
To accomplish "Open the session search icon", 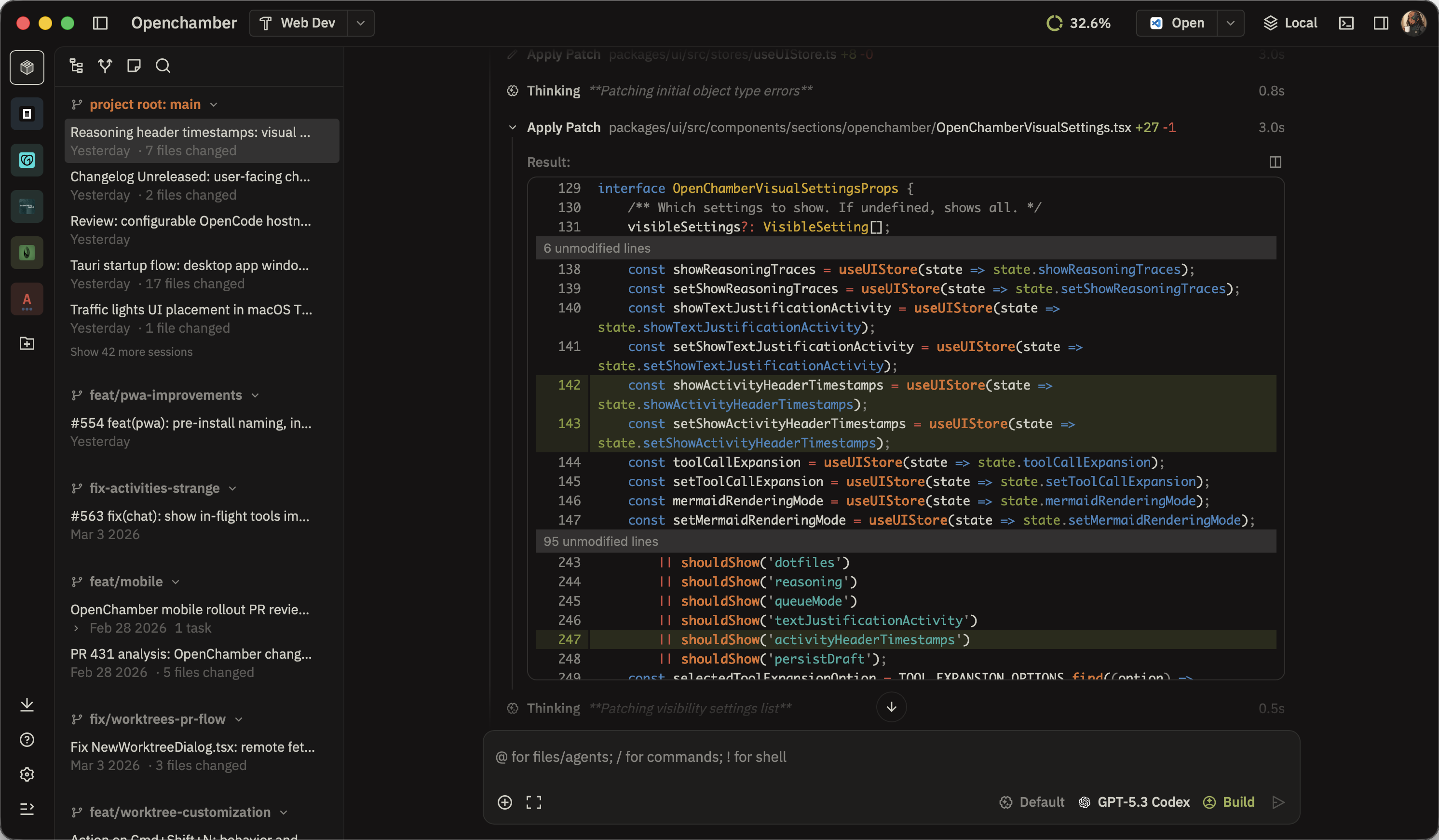I will point(163,66).
